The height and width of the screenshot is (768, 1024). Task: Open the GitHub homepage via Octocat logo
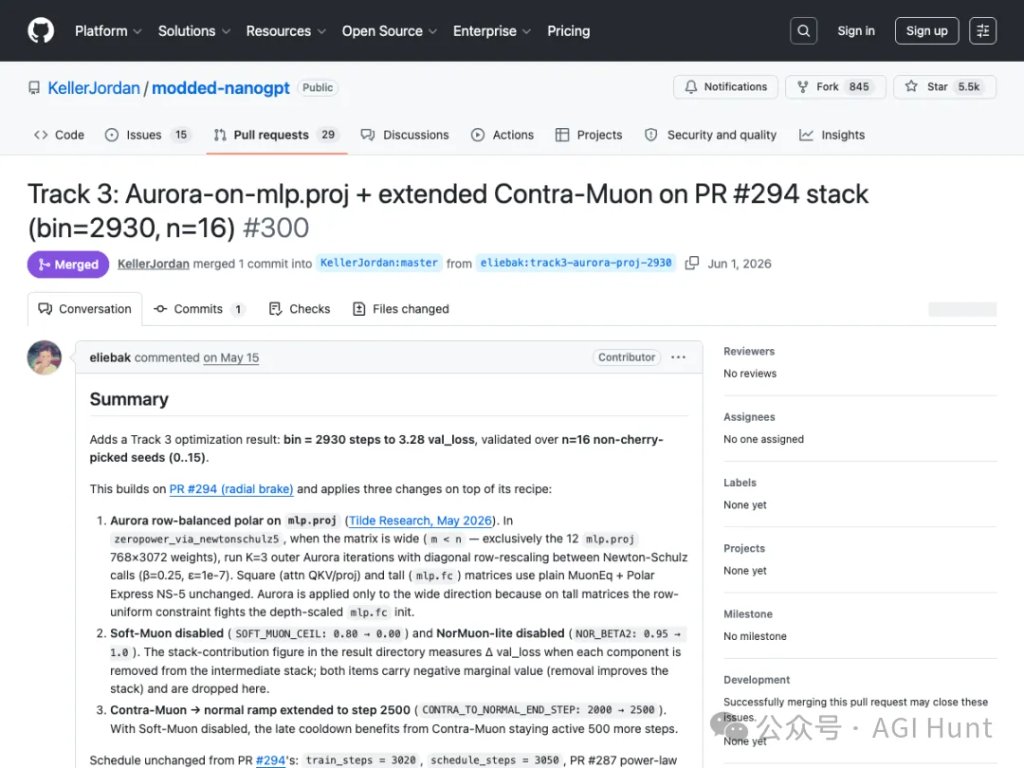[40, 31]
